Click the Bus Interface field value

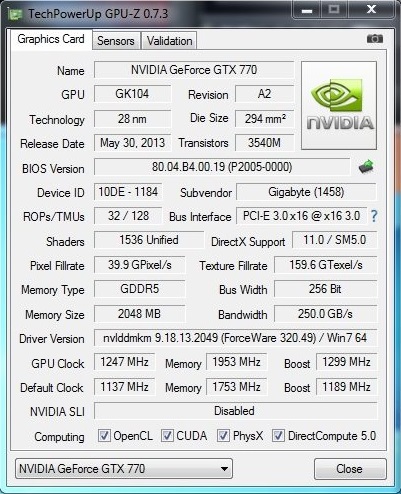pyautogui.click(x=302, y=216)
